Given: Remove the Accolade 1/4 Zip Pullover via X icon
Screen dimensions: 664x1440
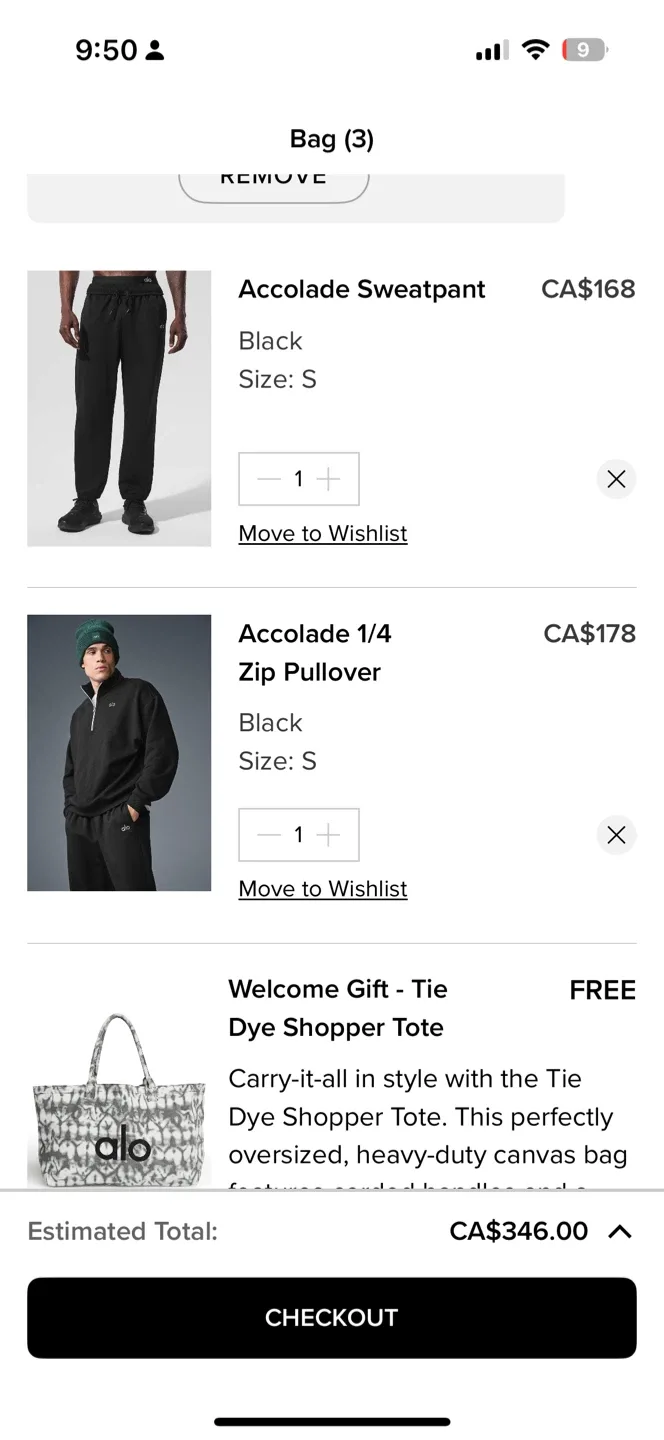Looking at the screenshot, I should click(x=616, y=834).
